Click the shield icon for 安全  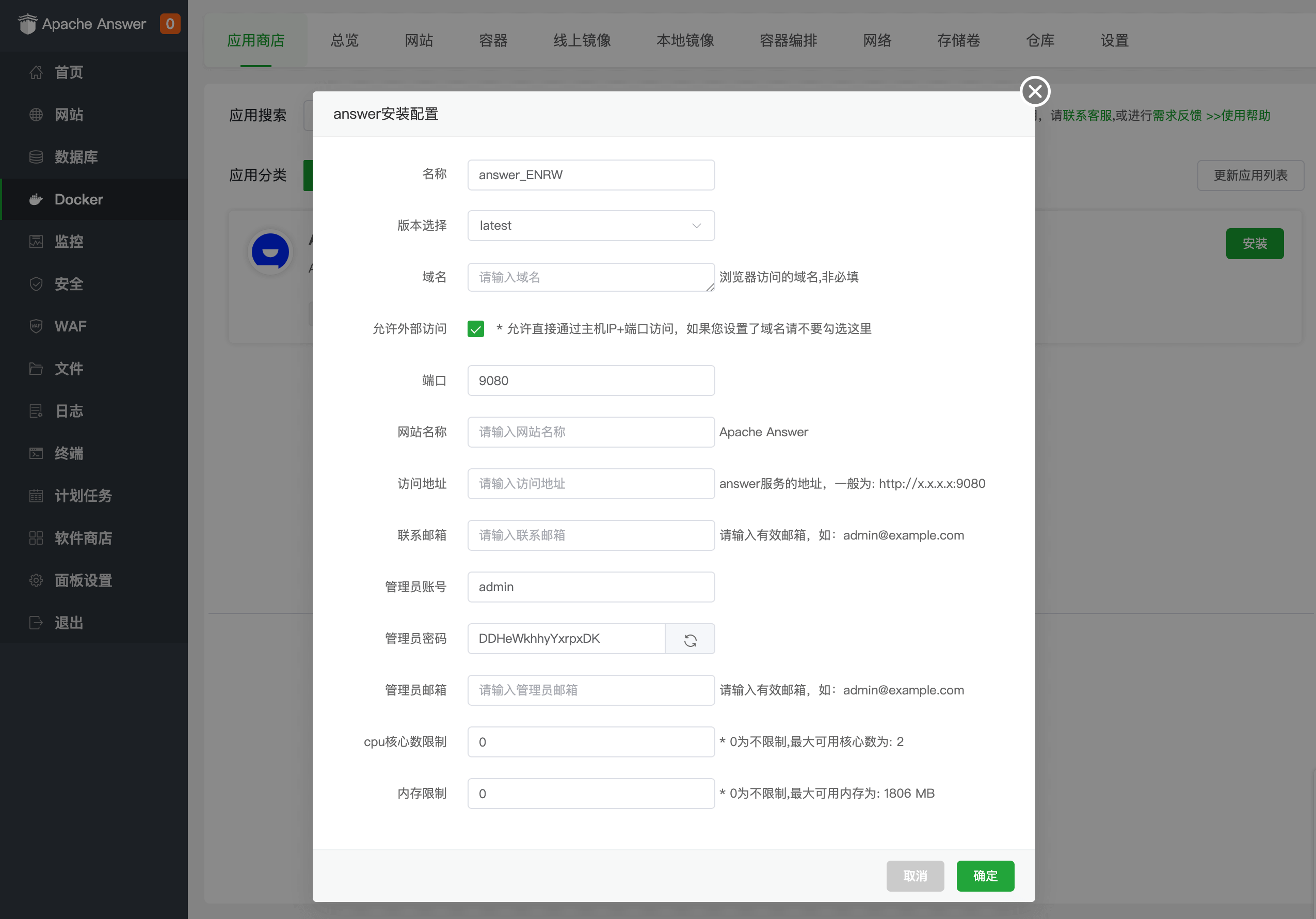coord(36,284)
